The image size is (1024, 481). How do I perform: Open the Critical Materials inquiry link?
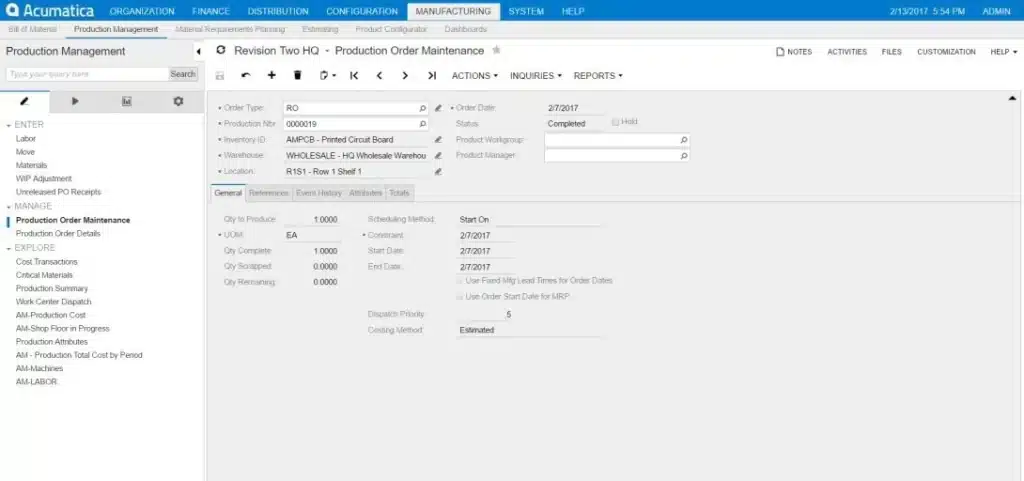(x=44, y=275)
